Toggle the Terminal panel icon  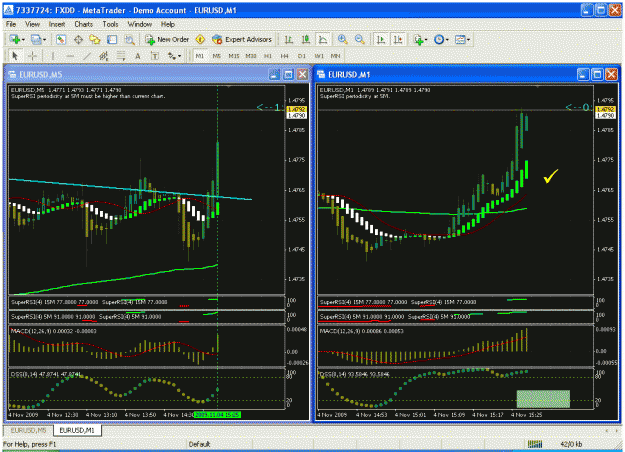click(112, 39)
